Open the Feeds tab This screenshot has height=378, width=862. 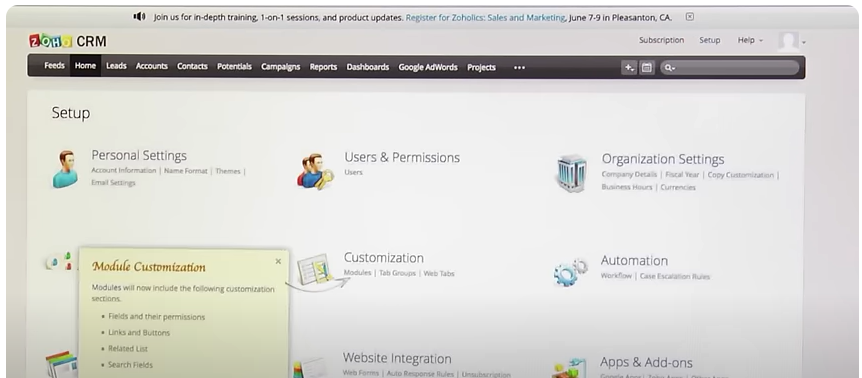(x=54, y=65)
